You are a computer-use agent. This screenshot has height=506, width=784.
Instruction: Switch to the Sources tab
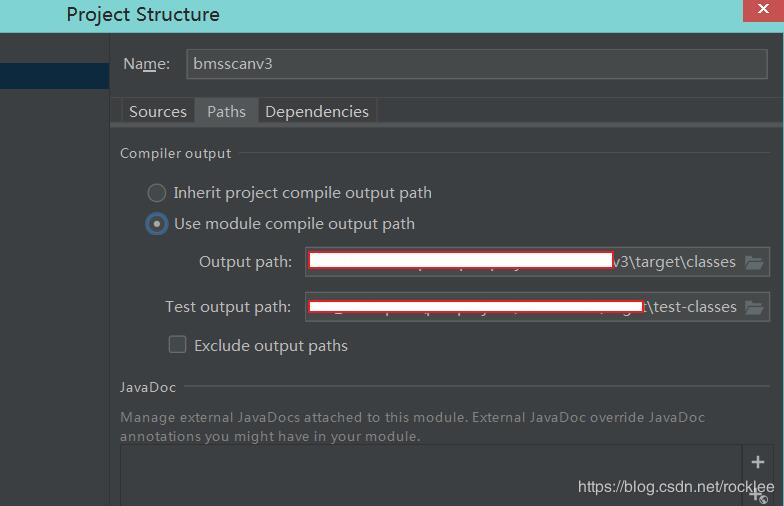click(158, 112)
